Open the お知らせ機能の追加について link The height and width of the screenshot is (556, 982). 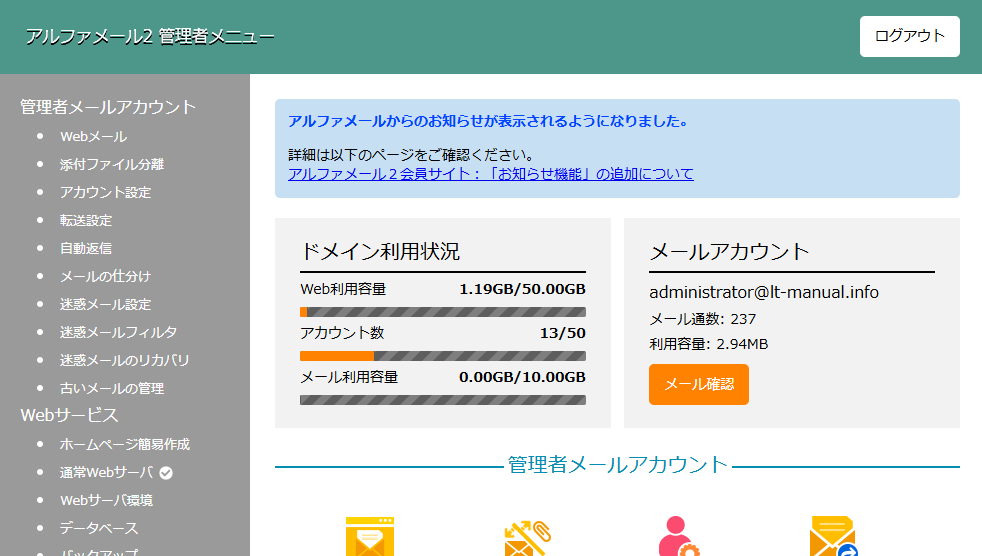click(490, 173)
